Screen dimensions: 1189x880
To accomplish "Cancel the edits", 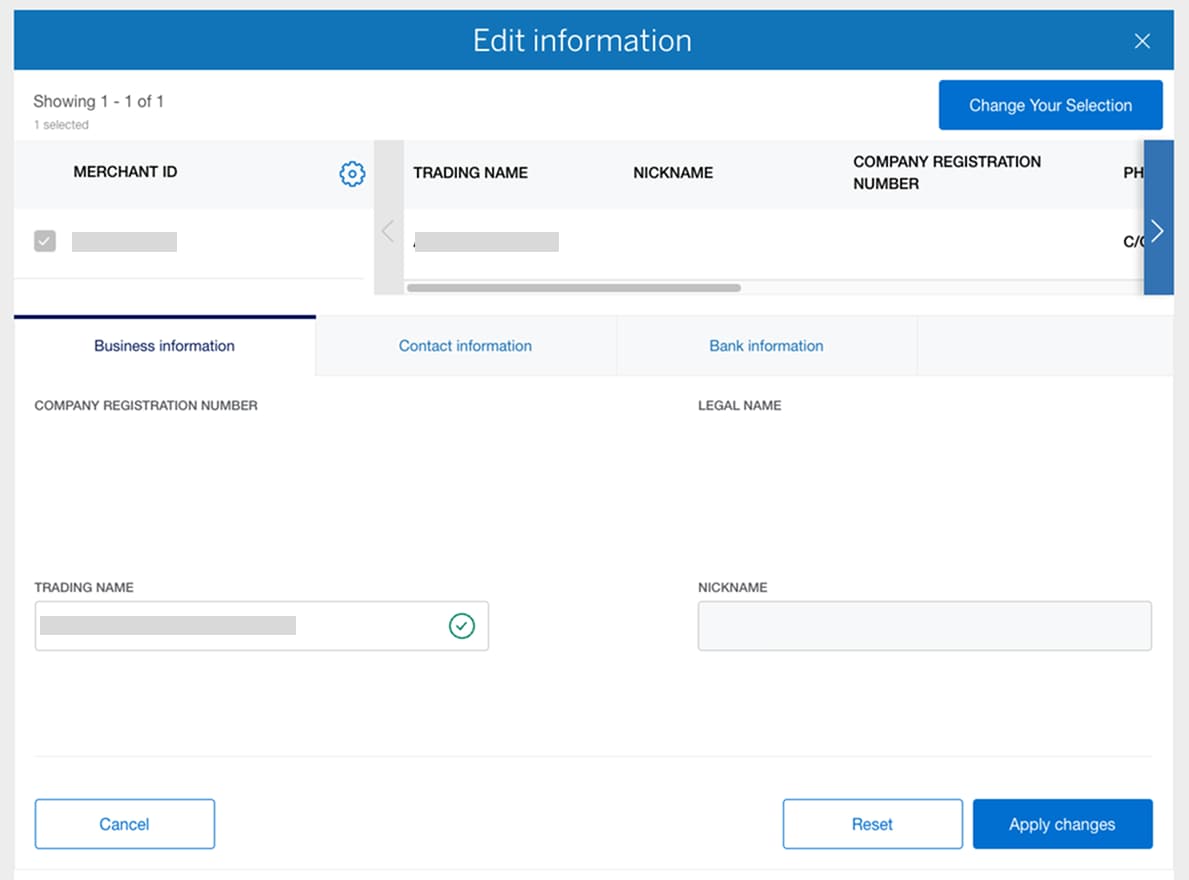I will (124, 824).
